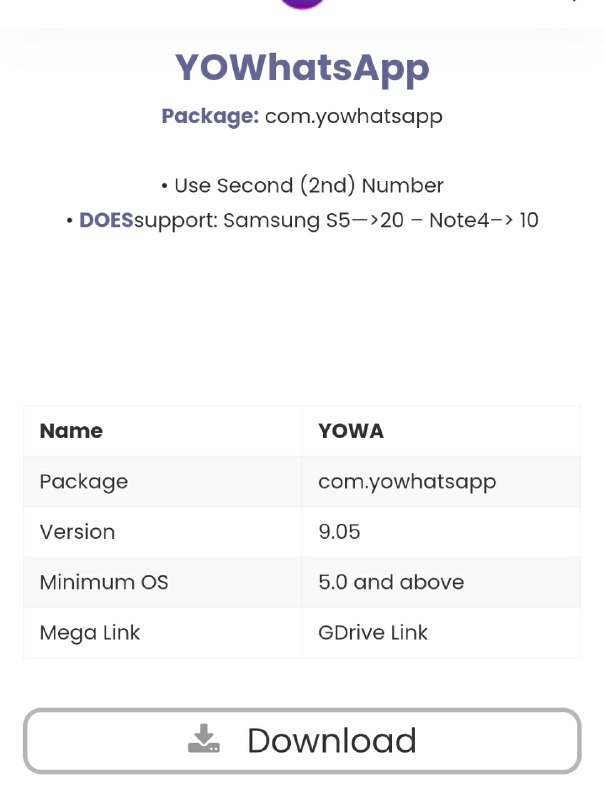Click the 5.0 and above value
The height and width of the screenshot is (800, 604).
click(x=391, y=582)
